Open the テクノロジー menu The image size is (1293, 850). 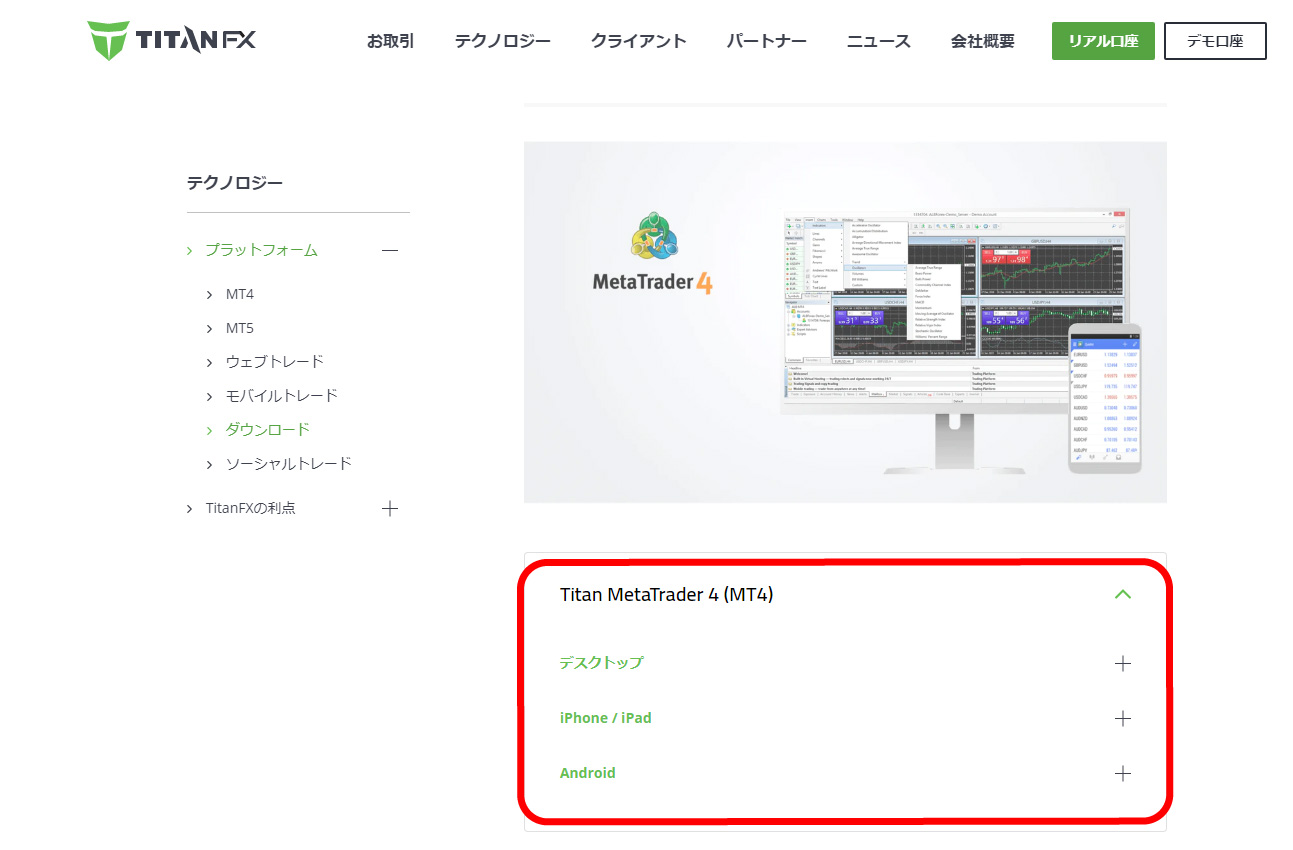502,41
